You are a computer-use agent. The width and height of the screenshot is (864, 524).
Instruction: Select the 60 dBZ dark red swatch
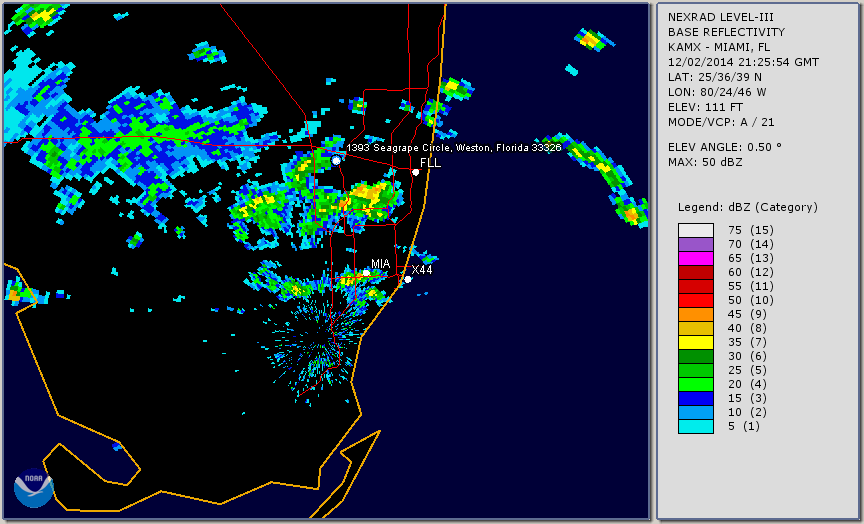696,272
